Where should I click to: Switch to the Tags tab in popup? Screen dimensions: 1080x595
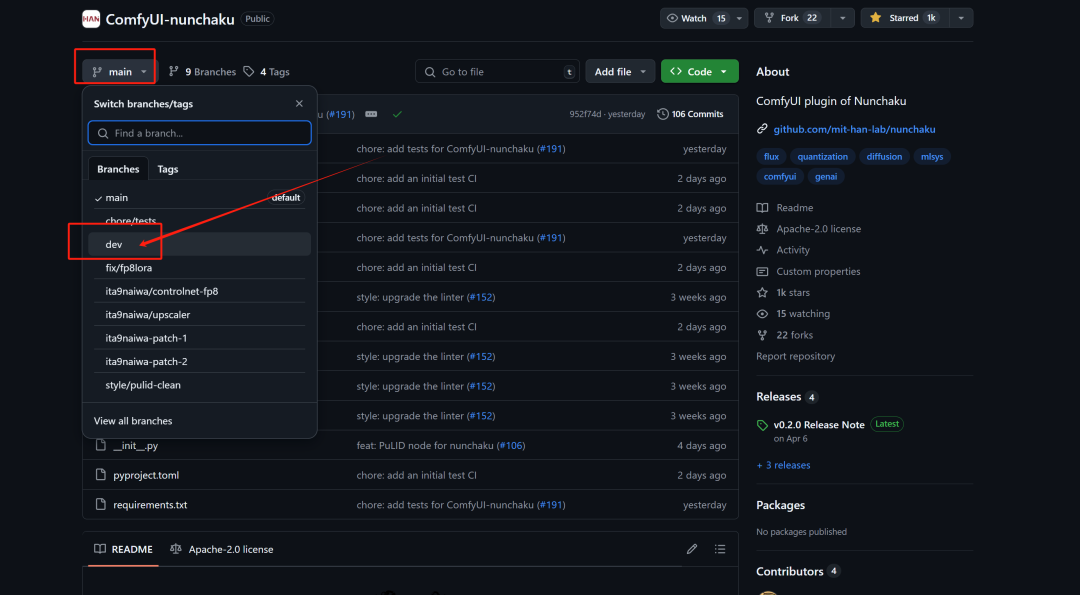(x=168, y=169)
